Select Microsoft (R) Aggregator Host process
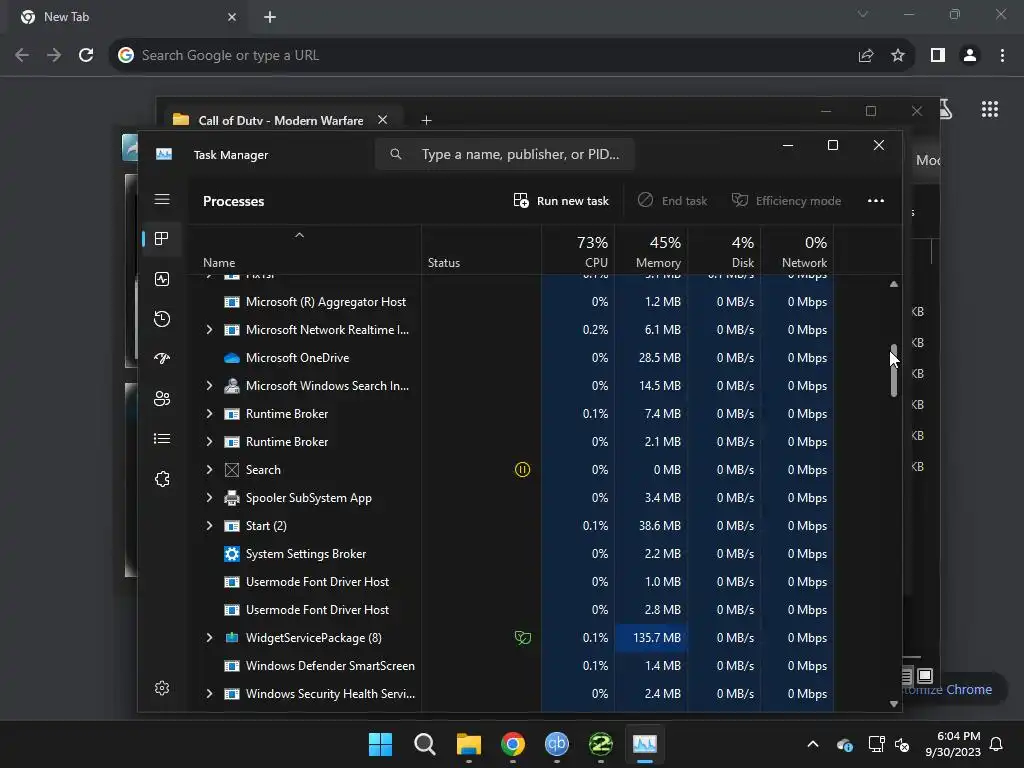This screenshot has height=768, width=1024. (x=513, y=302)
